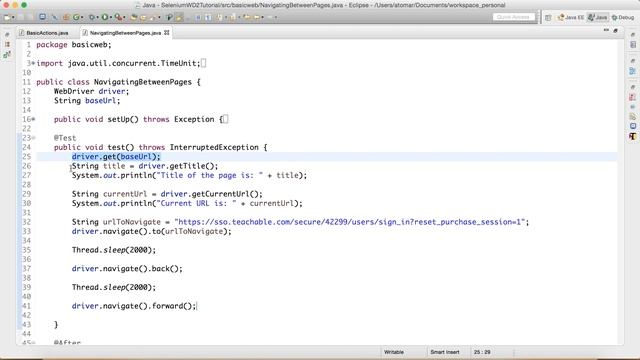Click the green New Java Class icon
The height and width of the screenshot is (360, 640).
(x=76, y=17)
